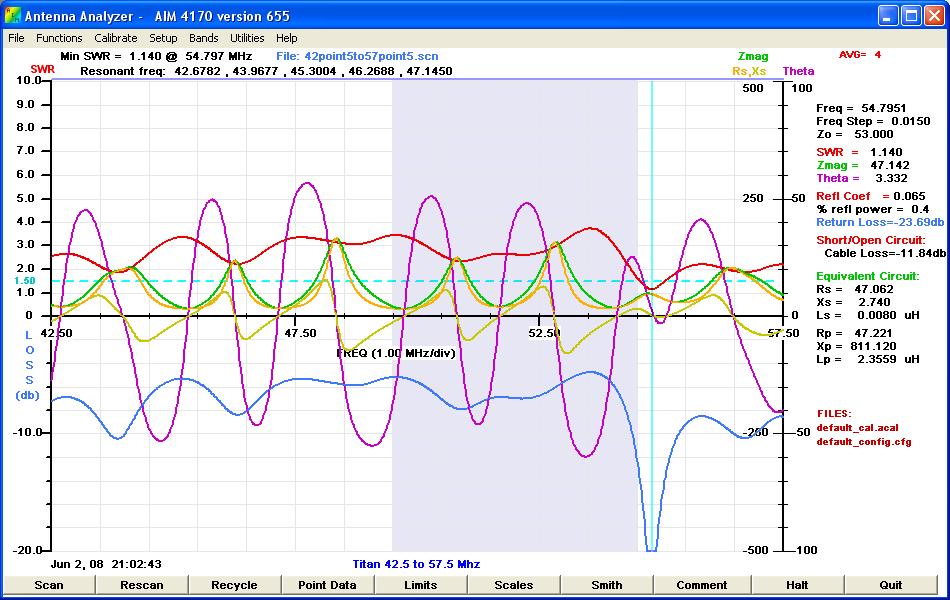Click the Freq Step = 0.0150 value

pos(872,121)
